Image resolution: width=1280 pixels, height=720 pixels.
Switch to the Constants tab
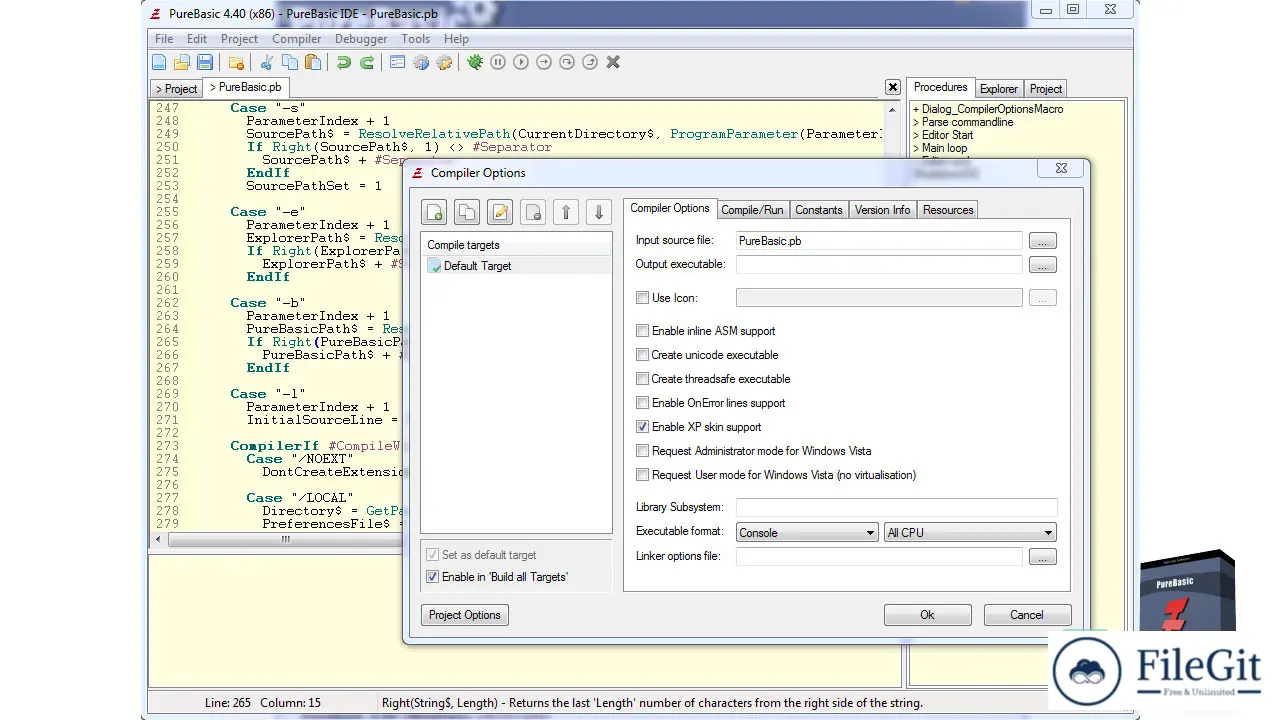coord(819,210)
